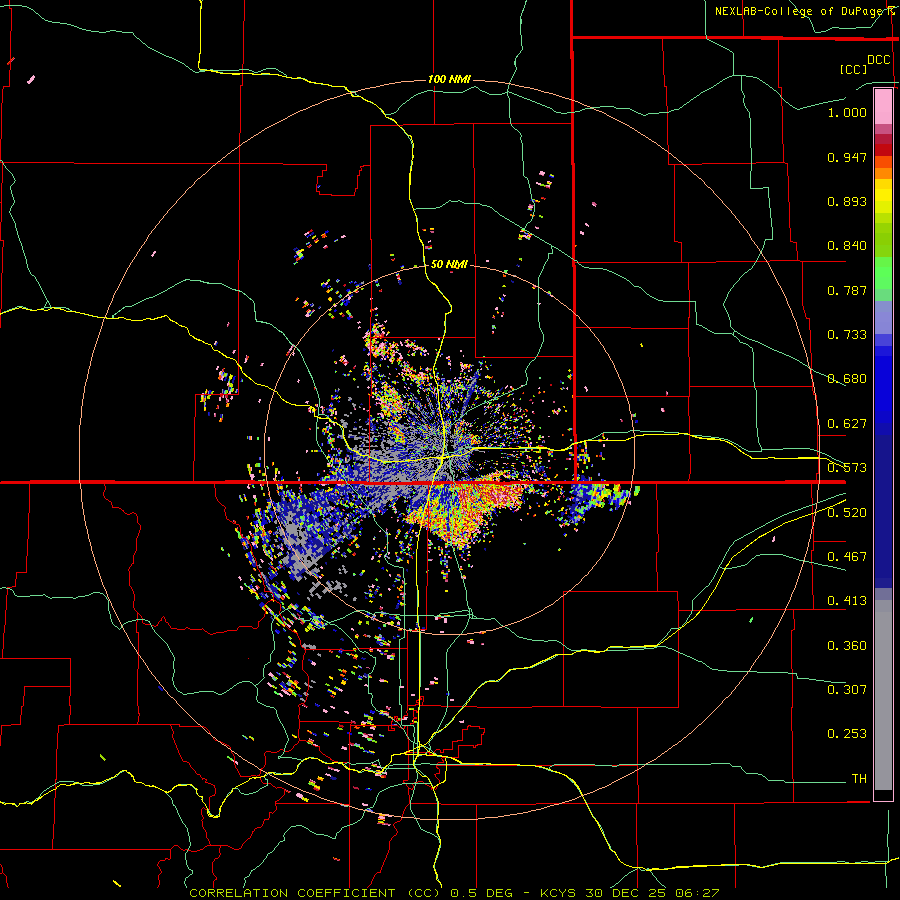Pick the yellow segment of the color scale
This screenshot has height=900, width=900.
click(x=883, y=197)
